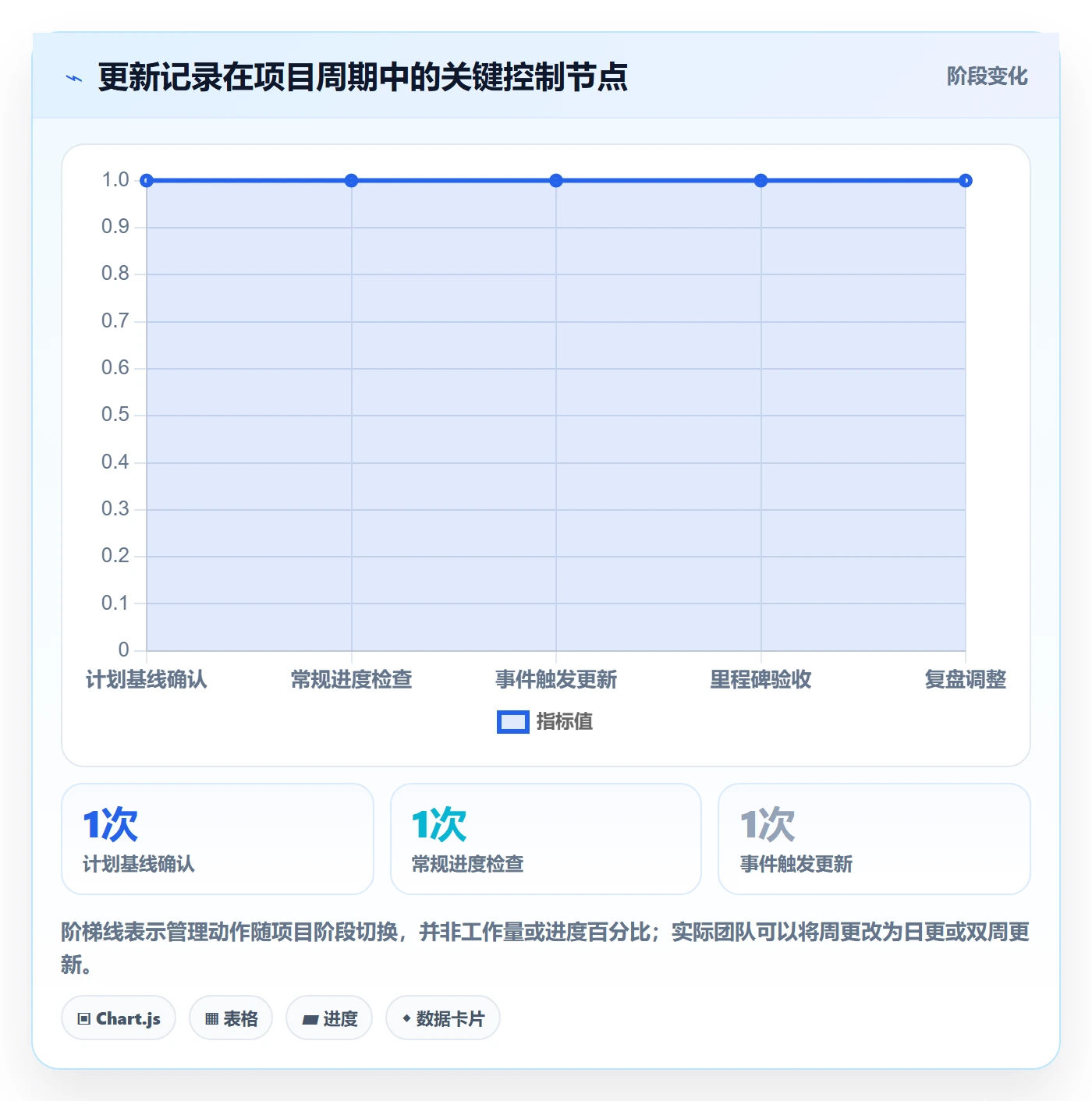This screenshot has height=1101, width=1092.
Task: Click the description paragraph starting with 阶梯线表示
Action: pyautogui.click(x=546, y=948)
